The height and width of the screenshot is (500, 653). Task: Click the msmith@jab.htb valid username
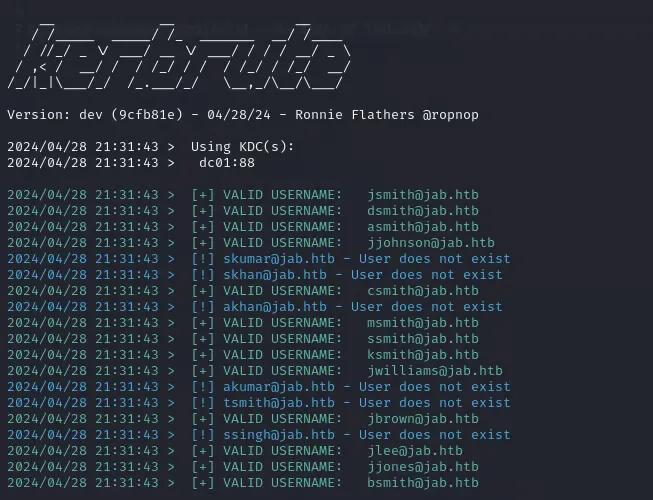[x=423, y=323]
